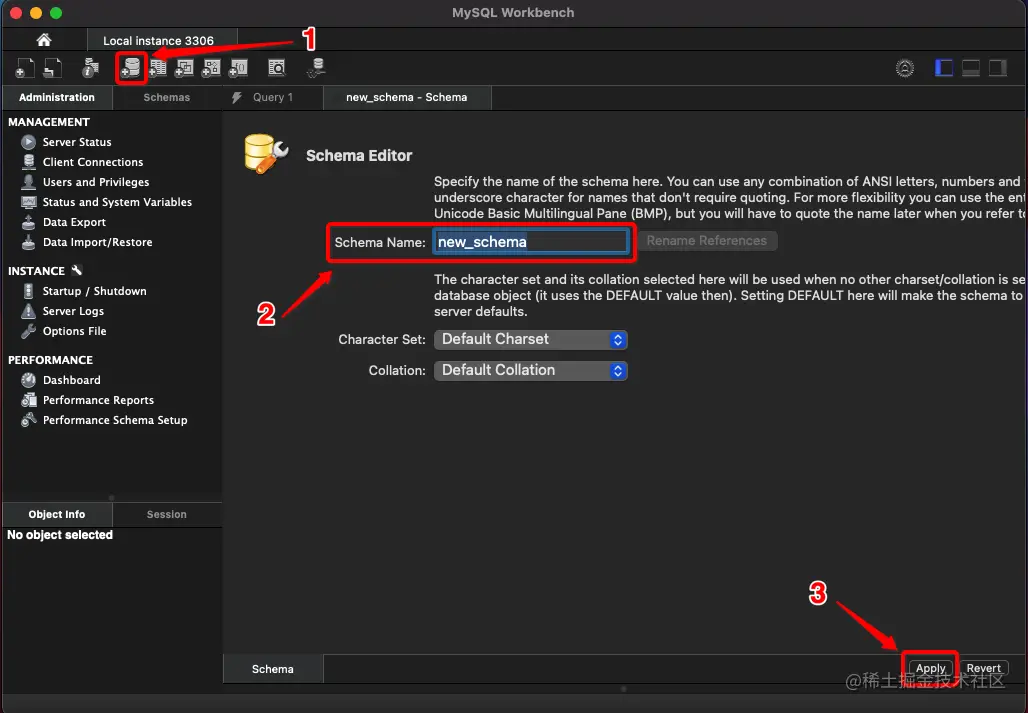Open Performance Schema Setup
The width and height of the screenshot is (1028, 713).
point(115,420)
